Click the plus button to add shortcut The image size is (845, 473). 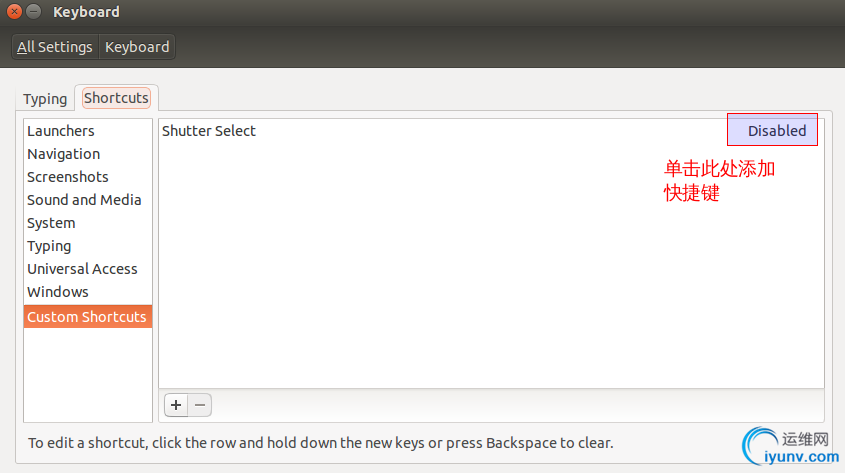(176, 405)
